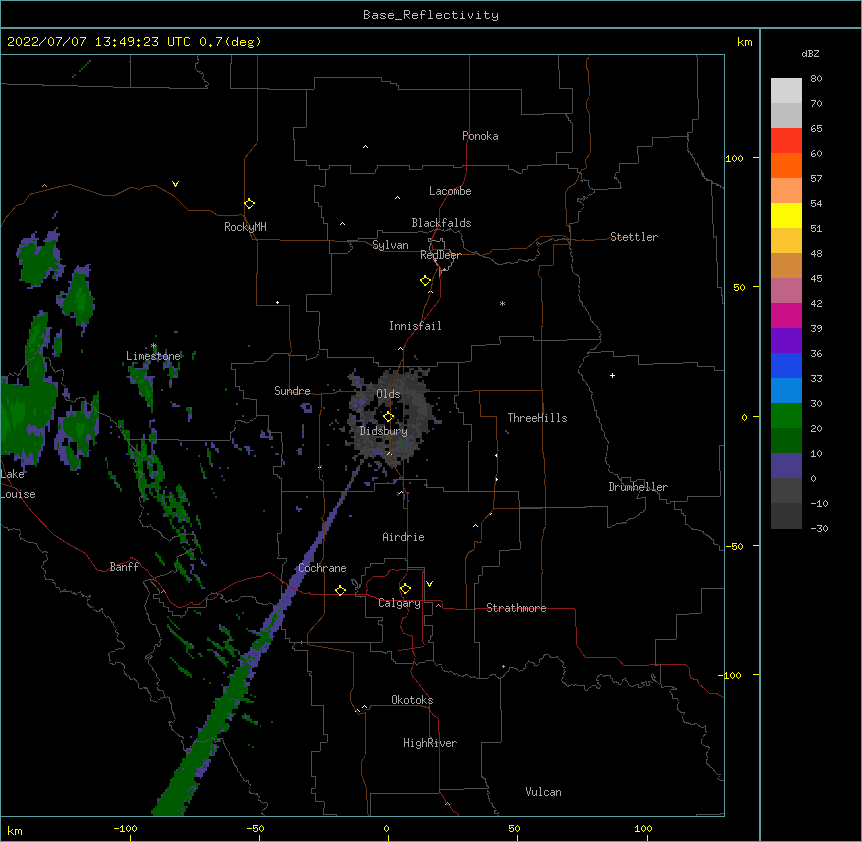Click the km unit label at bottom left

pos(15,831)
